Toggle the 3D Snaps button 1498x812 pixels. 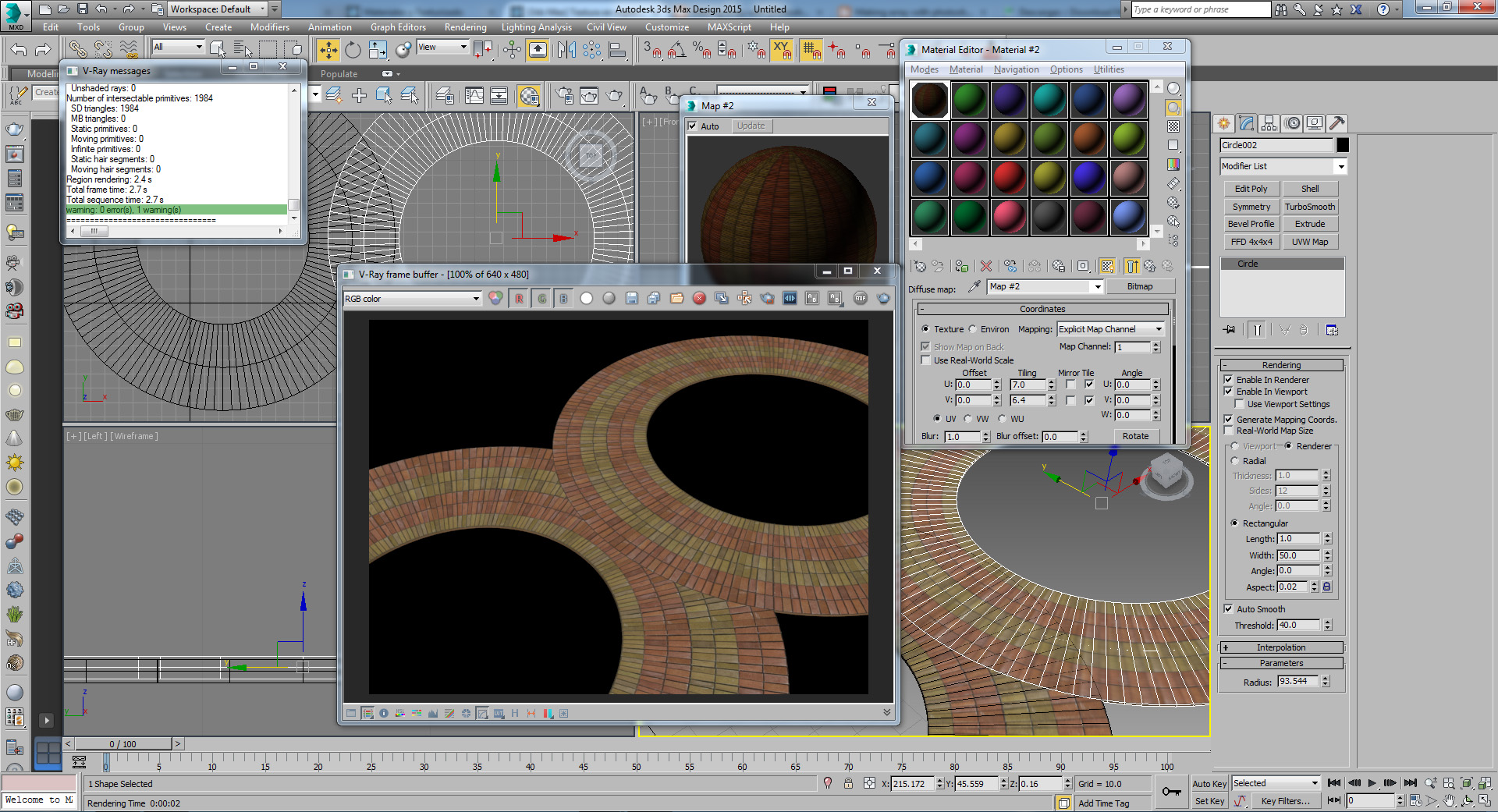(x=651, y=50)
